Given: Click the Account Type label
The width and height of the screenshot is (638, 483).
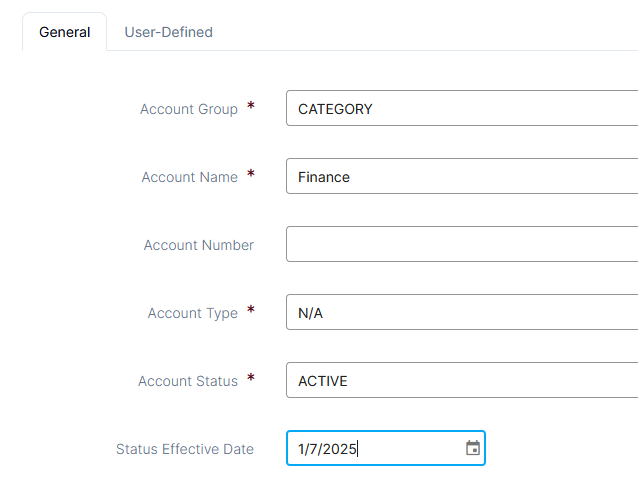Looking at the screenshot, I should pos(193,313).
